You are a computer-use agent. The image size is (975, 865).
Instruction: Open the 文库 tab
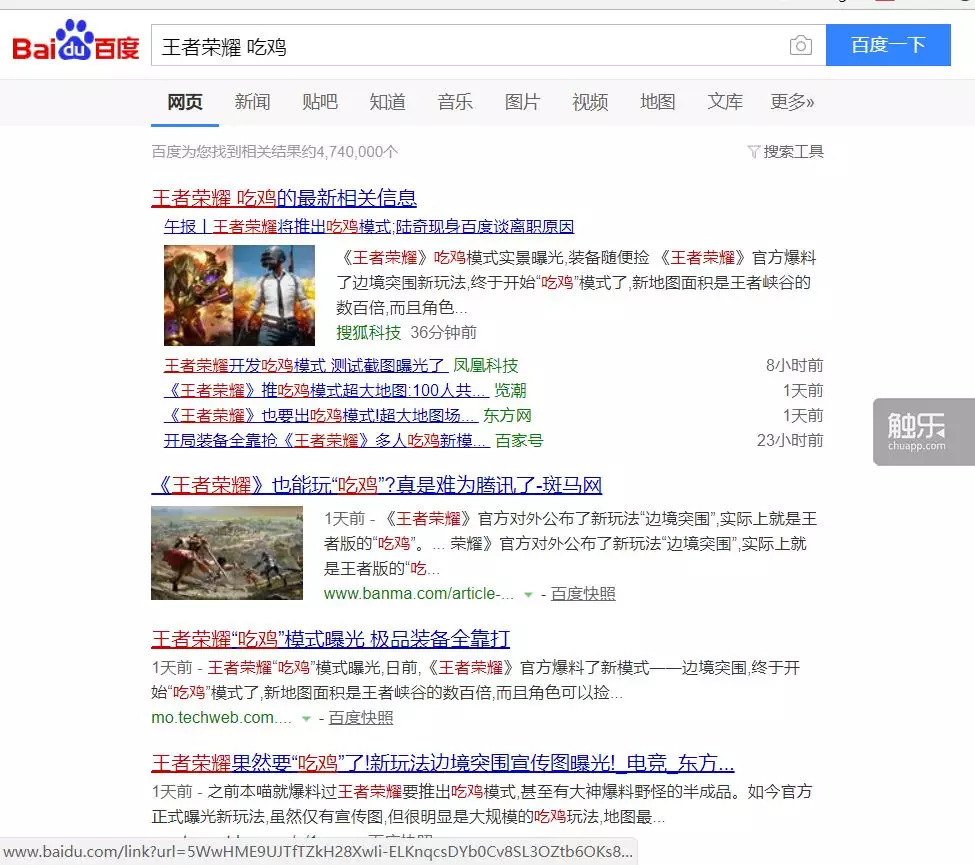pos(724,102)
